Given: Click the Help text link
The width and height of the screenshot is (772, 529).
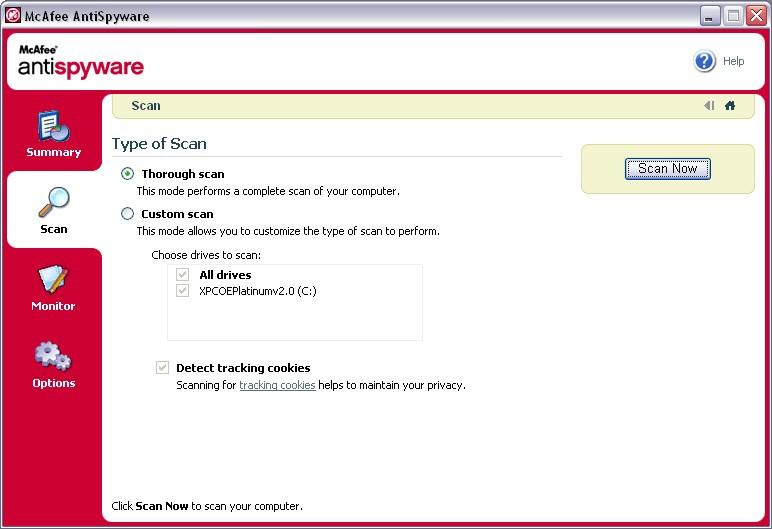Looking at the screenshot, I should click(734, 61).
